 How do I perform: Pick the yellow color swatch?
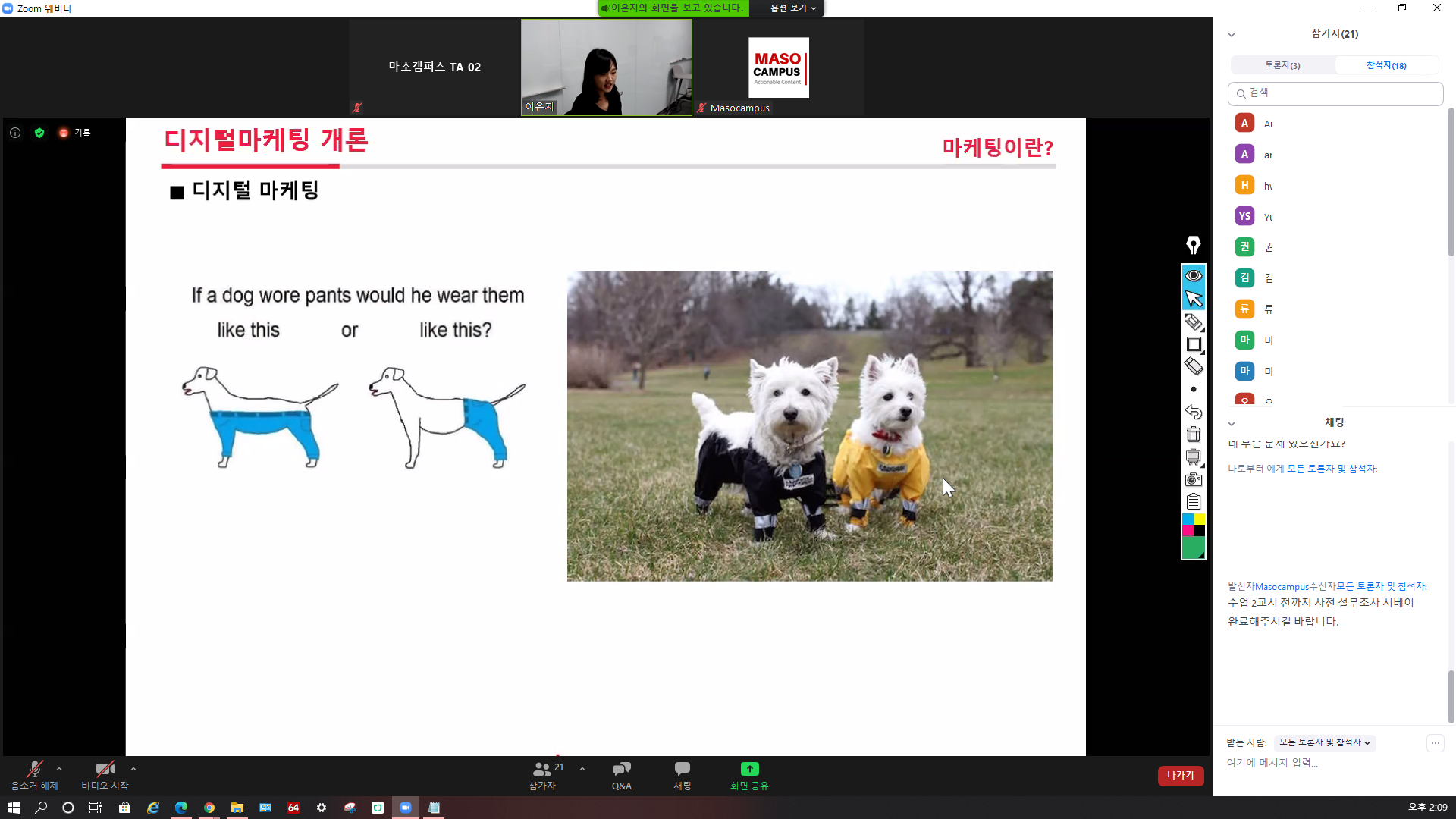pyautogui.click(x=1200, y=519)
